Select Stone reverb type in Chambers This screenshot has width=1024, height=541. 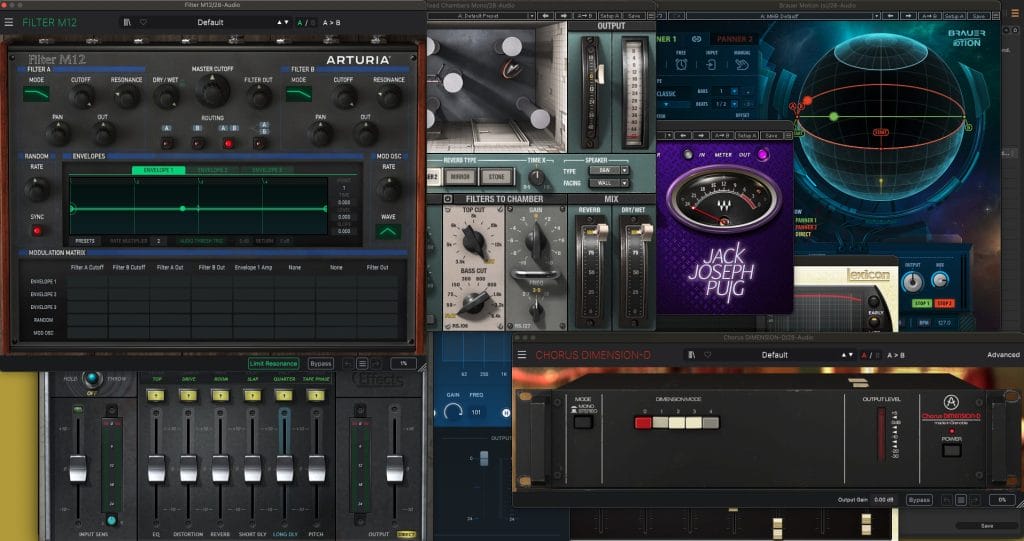click(496, 176)
